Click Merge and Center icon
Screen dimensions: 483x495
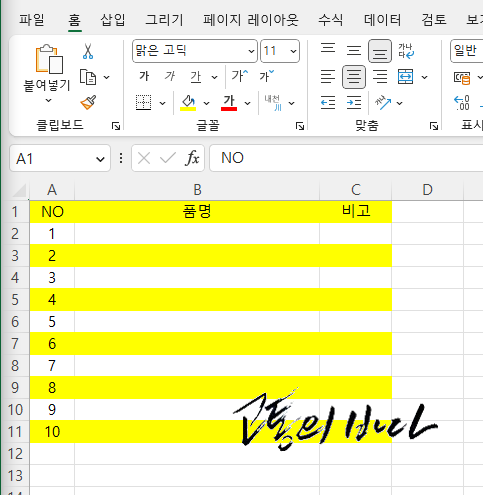coord(406,77)
